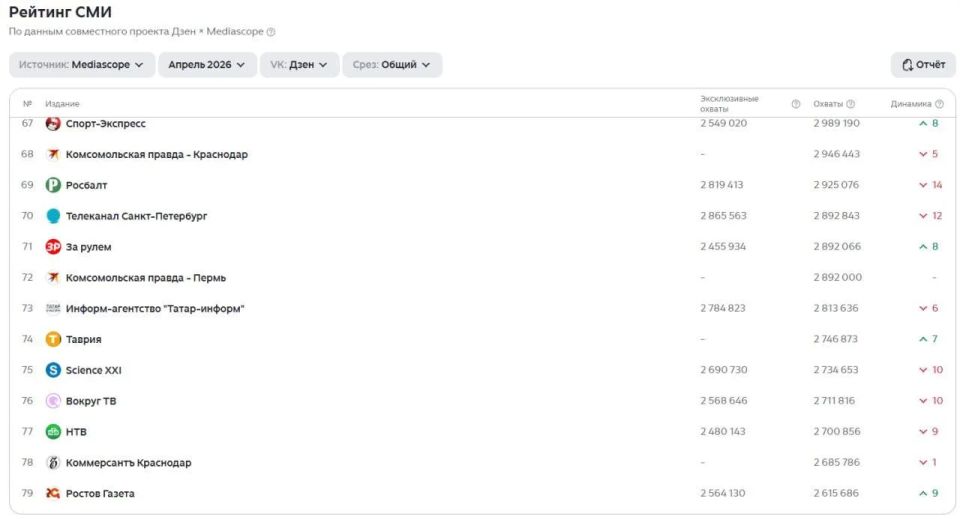This screenshot has height=519, width=960.
Task: Click reach value 2 946 443
Action: point(836,154)
